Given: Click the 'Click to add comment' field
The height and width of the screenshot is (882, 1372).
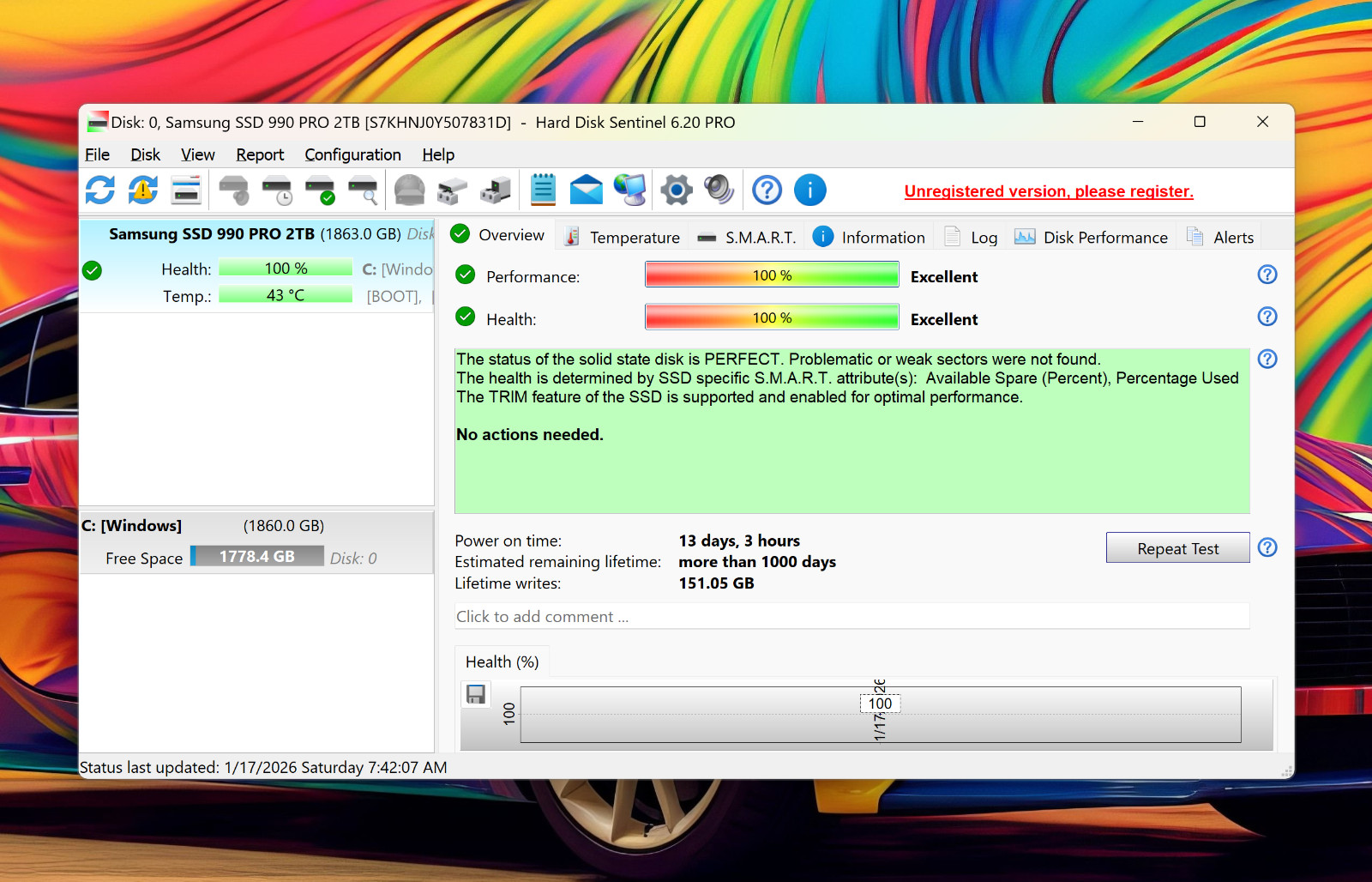Looking at the screenshot, I should (851, 616).
